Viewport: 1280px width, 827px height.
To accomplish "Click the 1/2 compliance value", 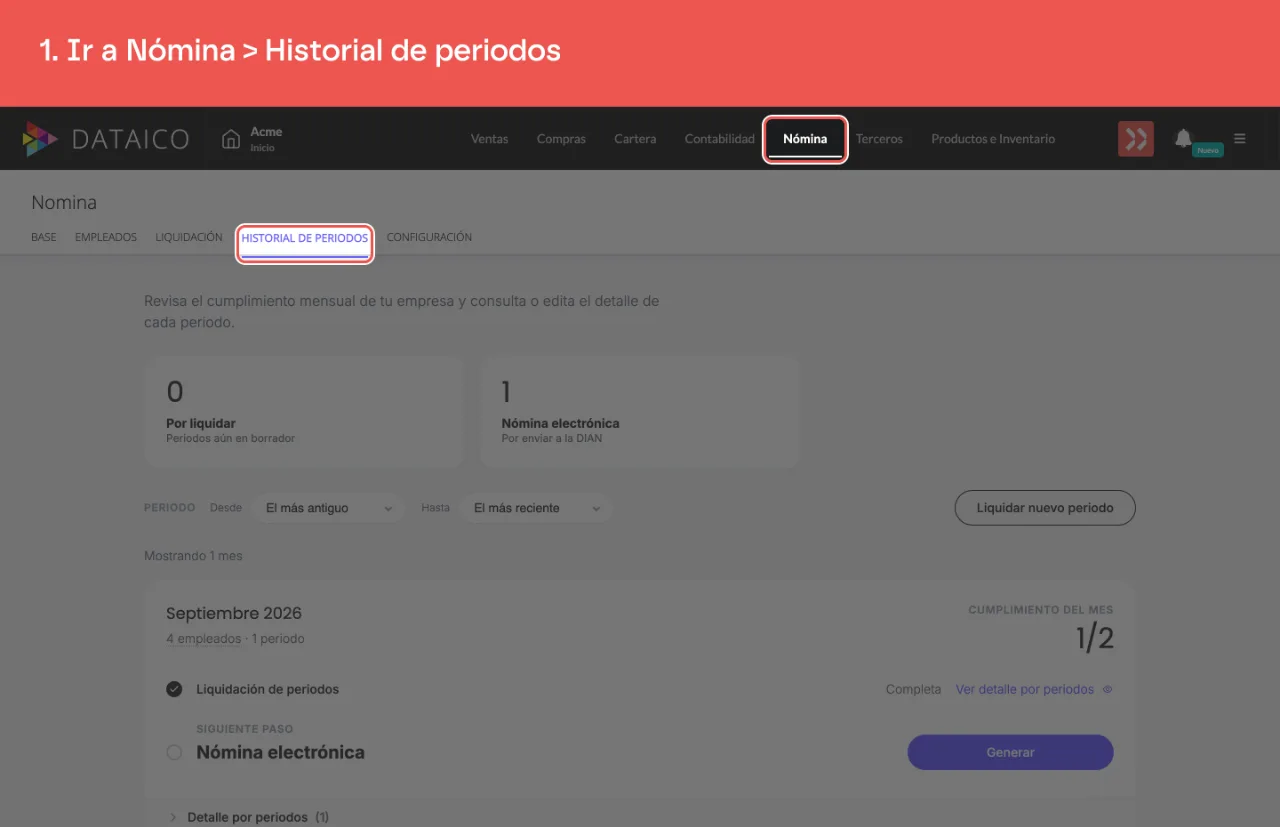I will (x=1095, y=638).
